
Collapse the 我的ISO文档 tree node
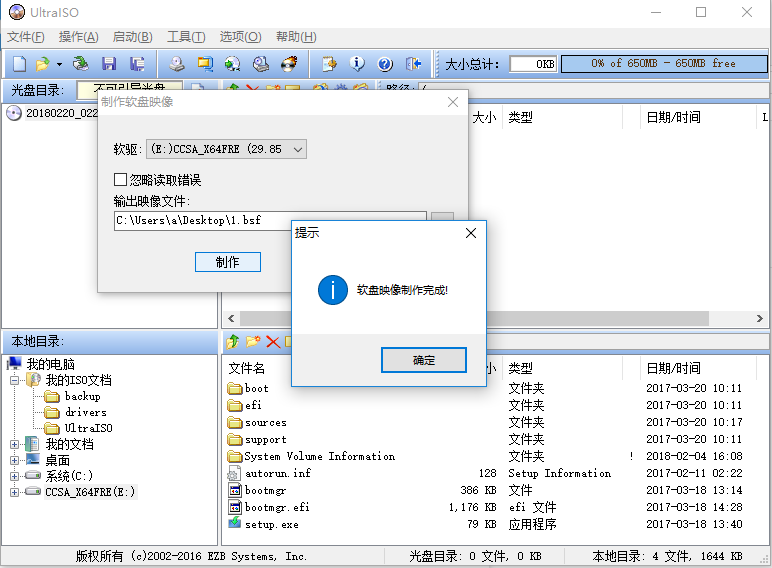(x=14, y=380)
